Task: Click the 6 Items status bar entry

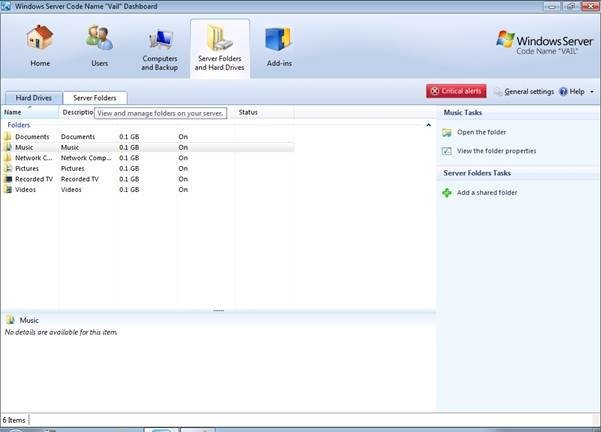Action: pos(14,420)
